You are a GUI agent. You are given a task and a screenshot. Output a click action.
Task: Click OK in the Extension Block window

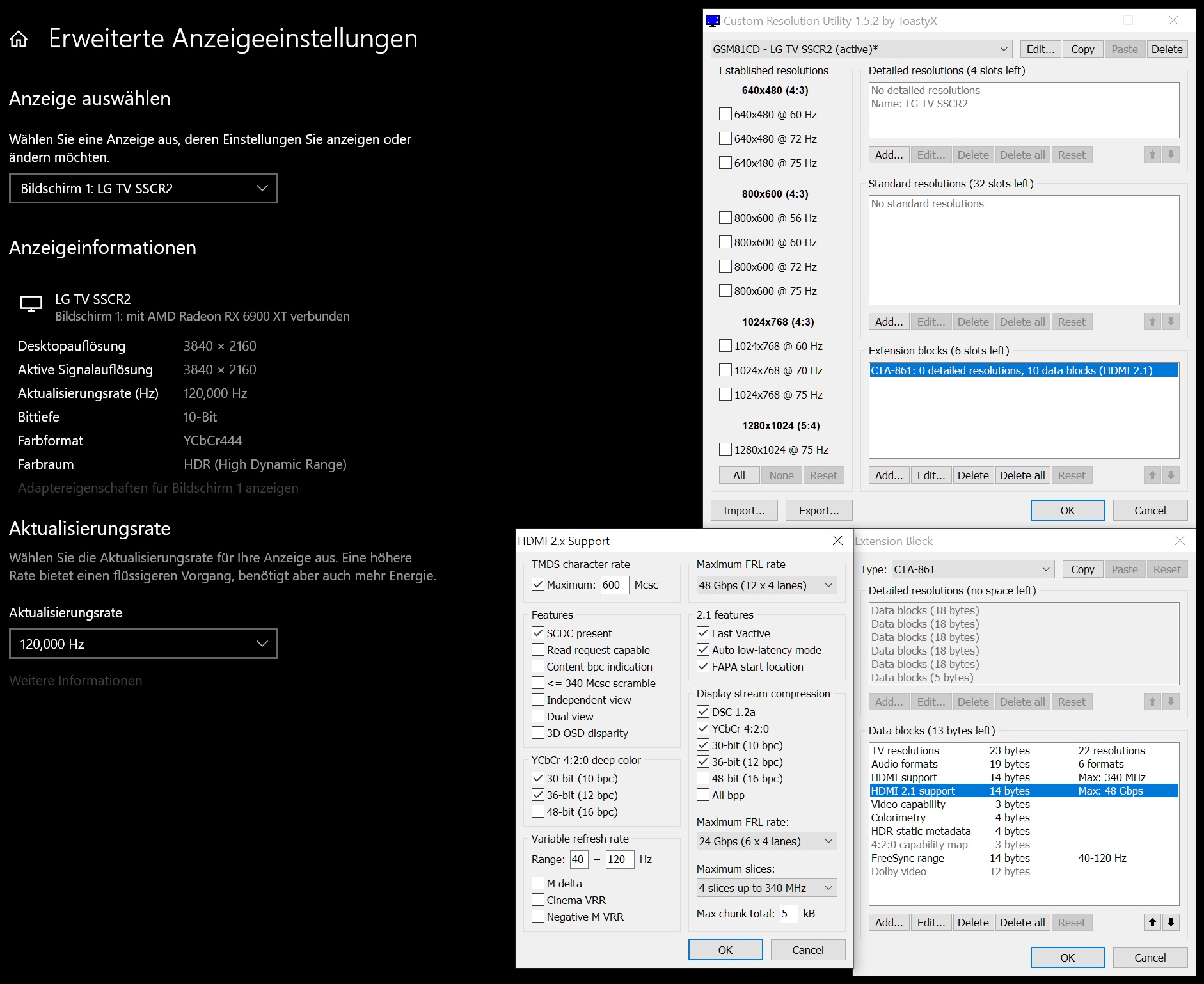[x=1068, y=957]
